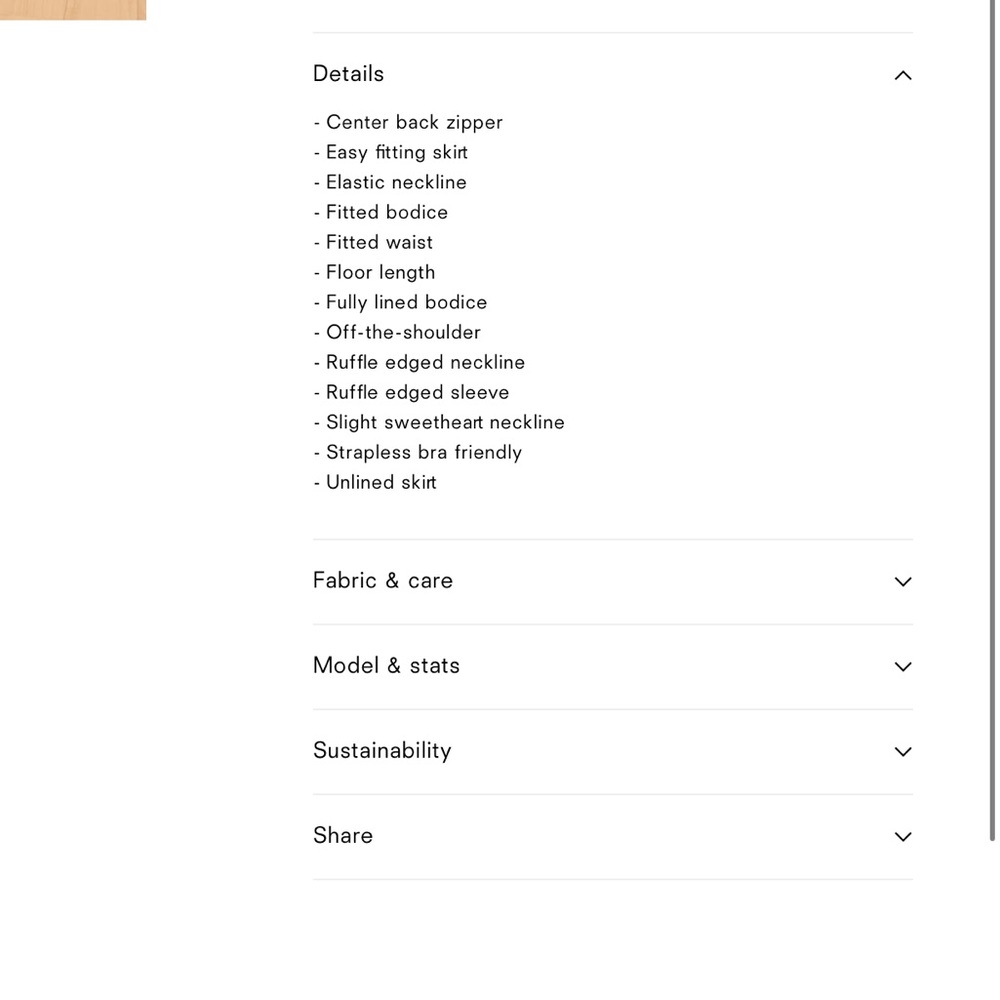Screen dimensions: 1000x1000
Task: Expand the Fabric & care heading label
Action: pyautogui.click(x=383, y=580)
